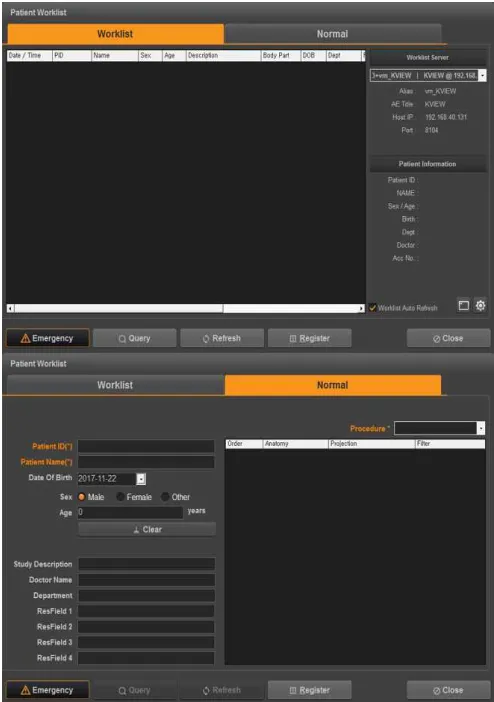The image size is (494, 702).
Task: Click the Date / Time column header
Action: point(30,56)
